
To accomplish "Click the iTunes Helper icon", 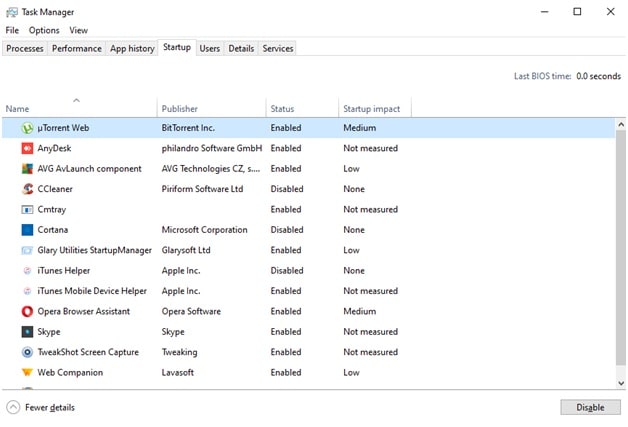I will tap(27, 271).
